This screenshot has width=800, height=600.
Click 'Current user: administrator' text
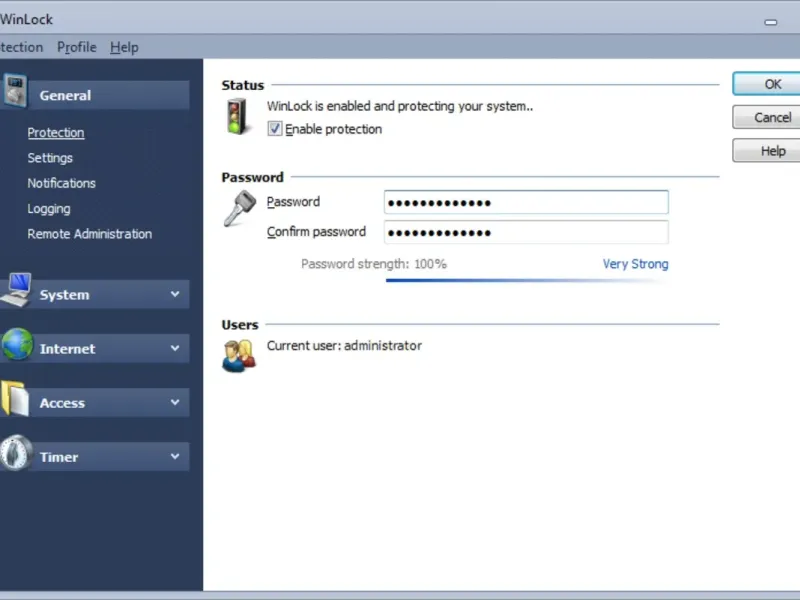(x=344, y=346)
